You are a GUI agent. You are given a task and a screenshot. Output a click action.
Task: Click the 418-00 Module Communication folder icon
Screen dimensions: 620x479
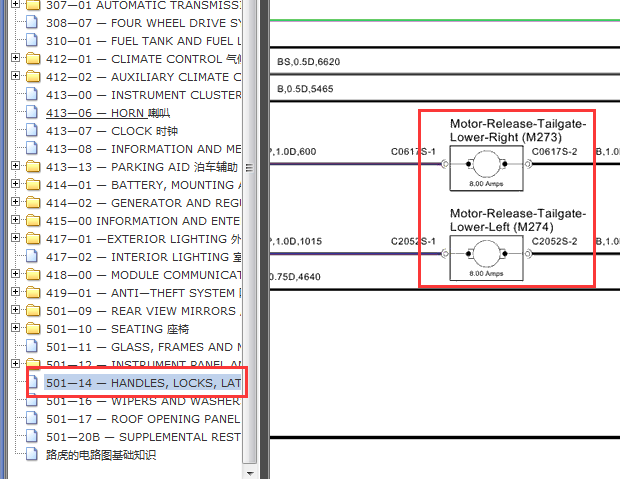tap(33, 275)
